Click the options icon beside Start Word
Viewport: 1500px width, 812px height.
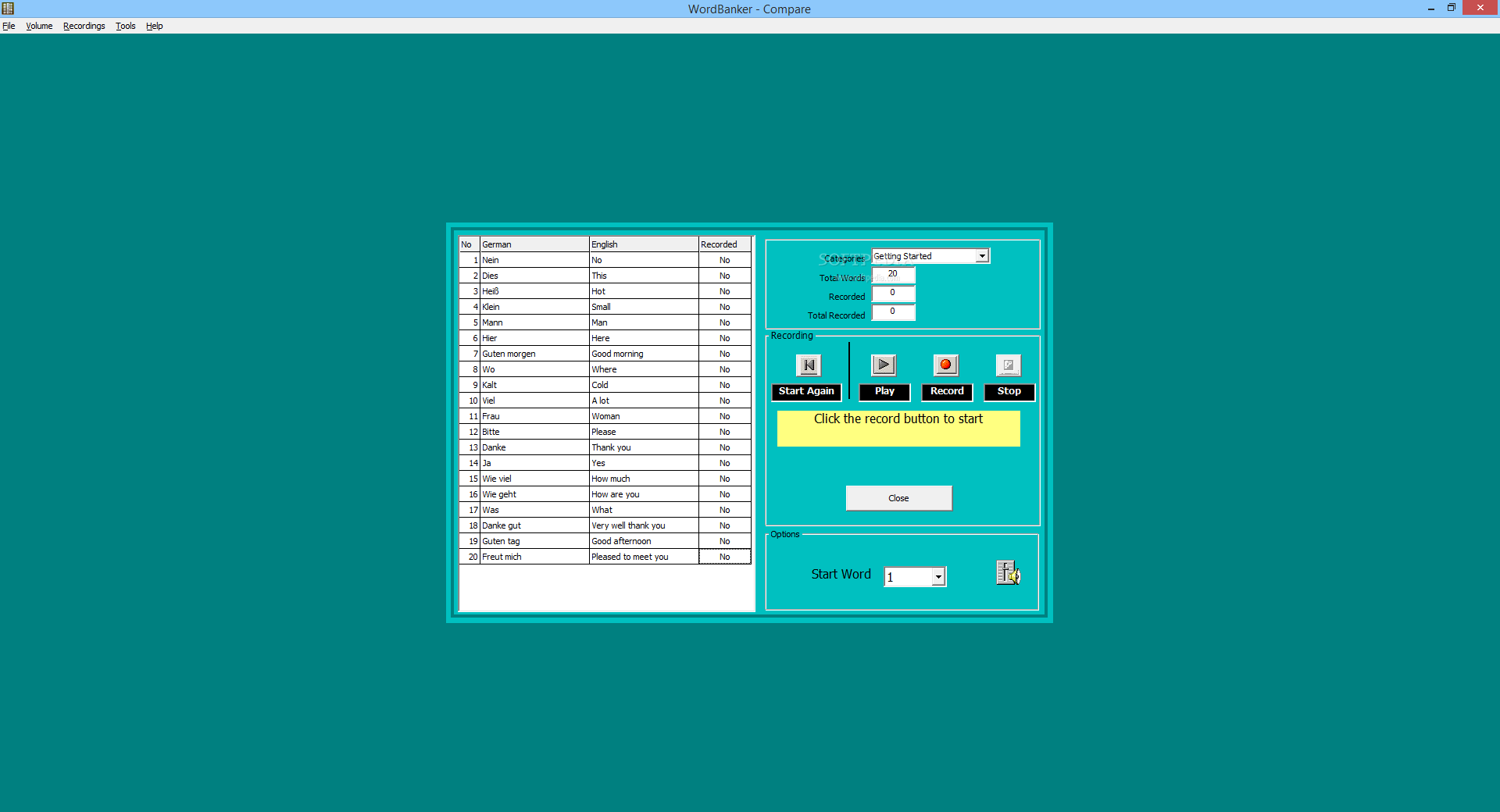click(1009, 572)
